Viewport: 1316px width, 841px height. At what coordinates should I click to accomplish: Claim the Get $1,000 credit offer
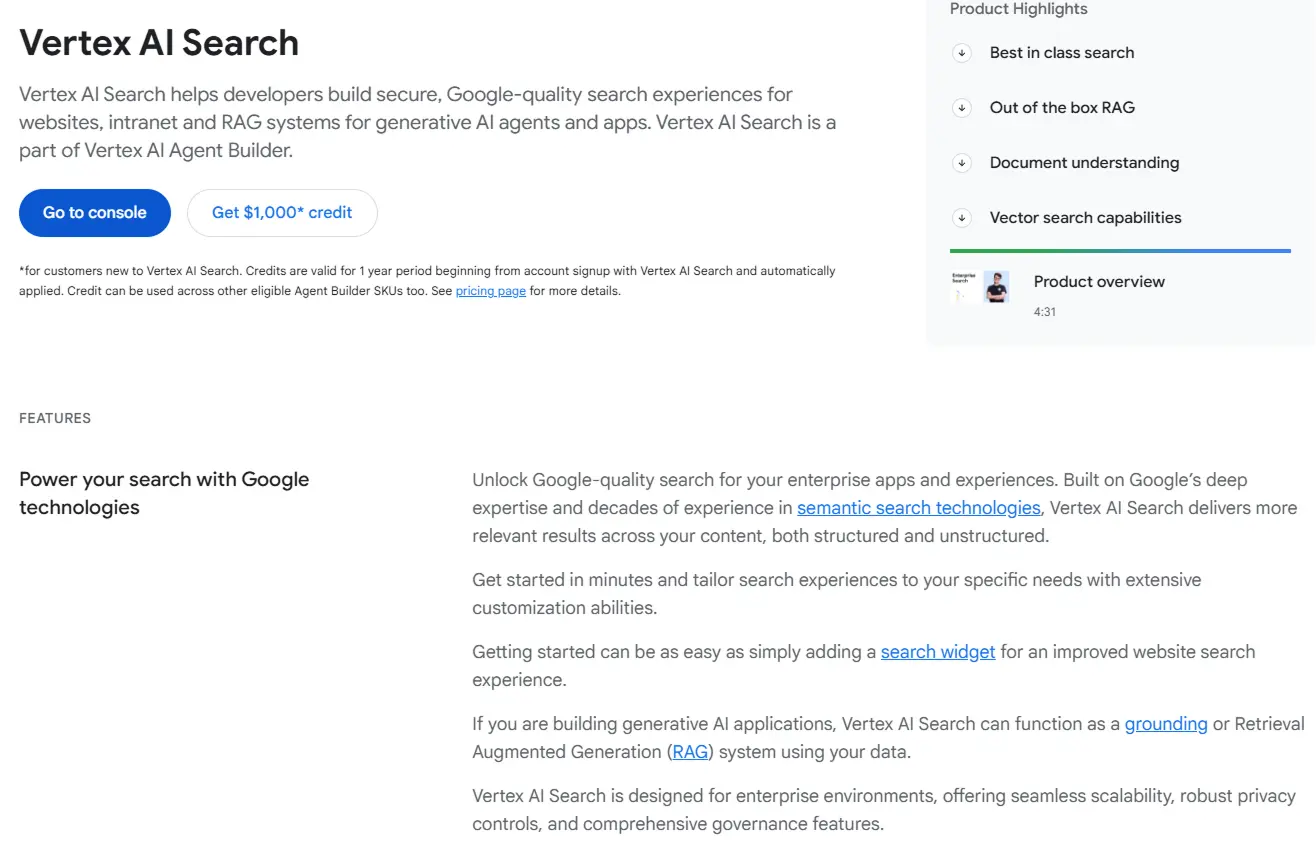tap(281, 212)
